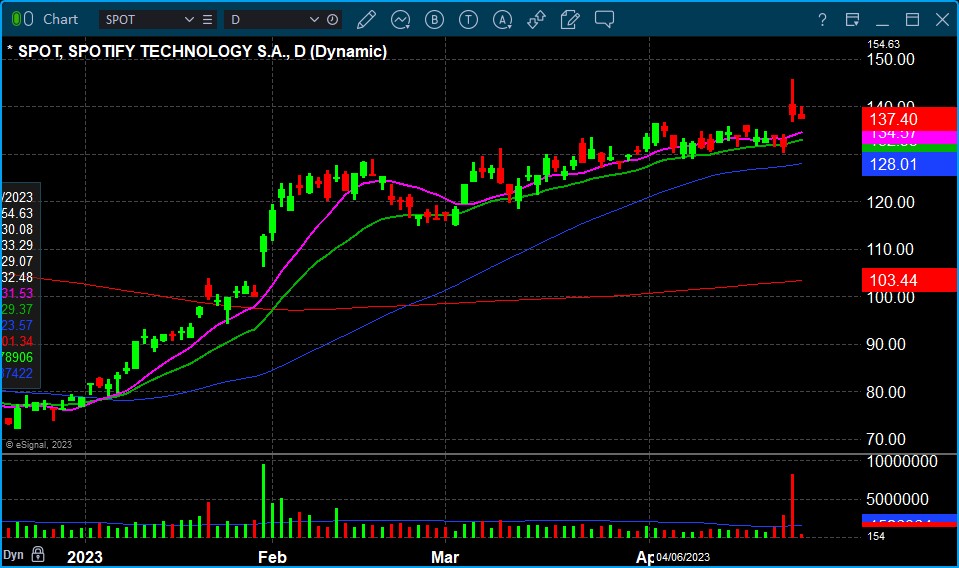Screen dimensions: 959x568
Task: Click the 2023 time axis label
Action: click(x=84, y=557)
